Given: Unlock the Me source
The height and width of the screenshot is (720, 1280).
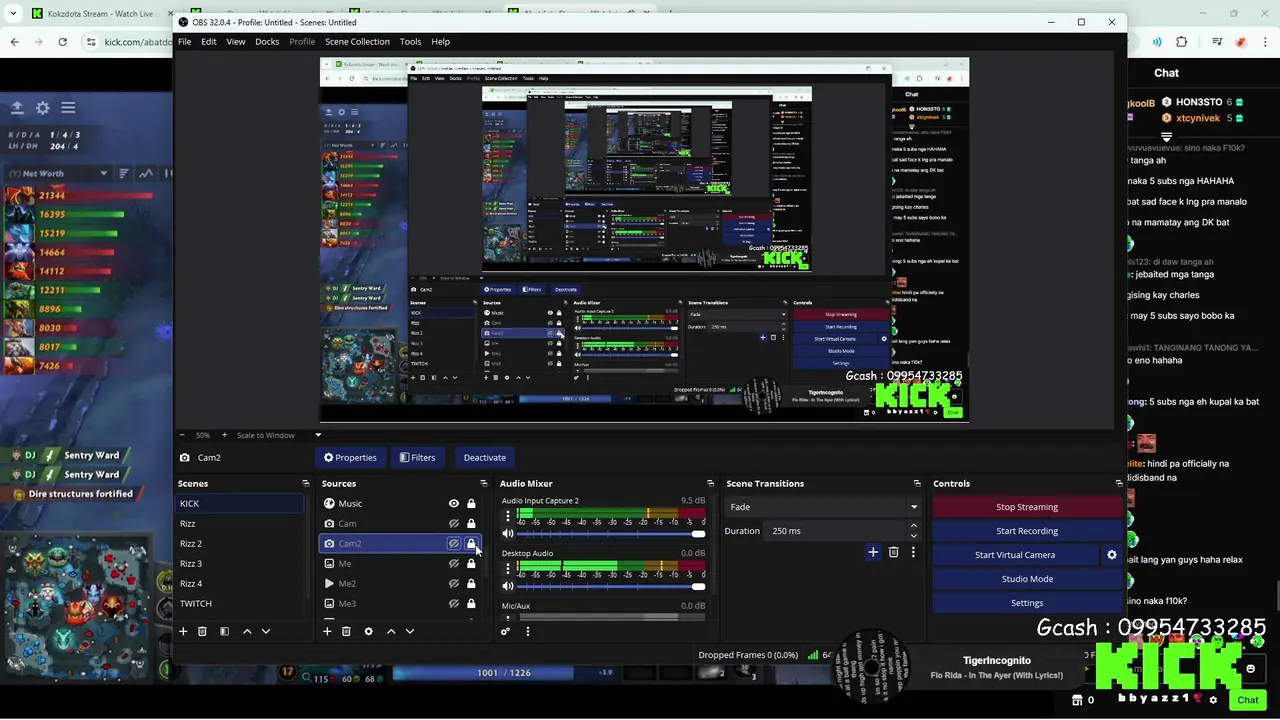Looking at the screenshot, I should pyautogui.click(x=471, y=564).
